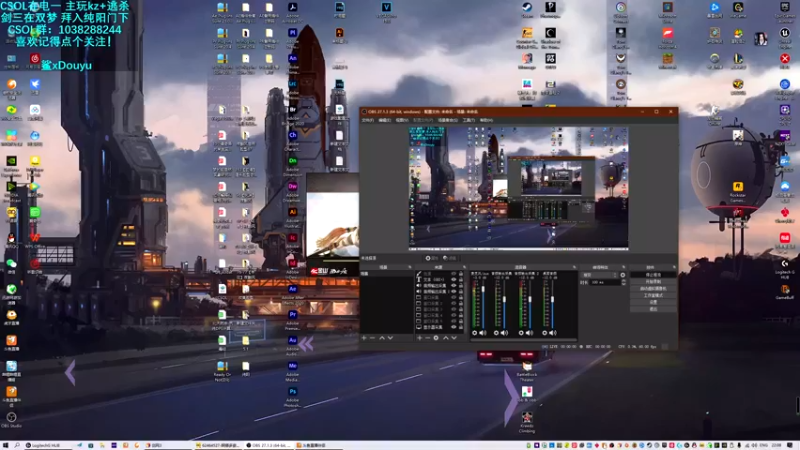
Task: Hide the text (GDI+) source with its eye icon
Action: pyautogui.click(x=452, y=280)
